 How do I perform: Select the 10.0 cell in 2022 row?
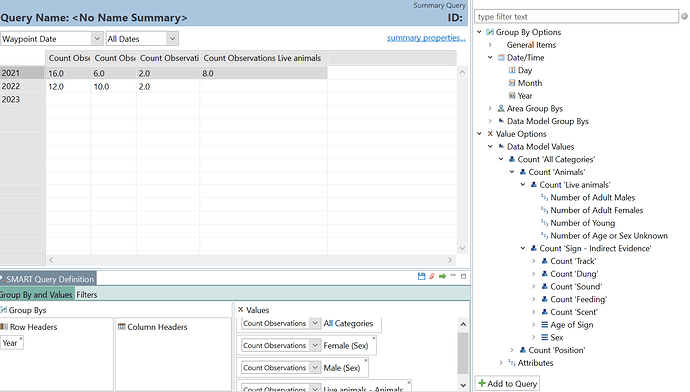coord(114,87)
